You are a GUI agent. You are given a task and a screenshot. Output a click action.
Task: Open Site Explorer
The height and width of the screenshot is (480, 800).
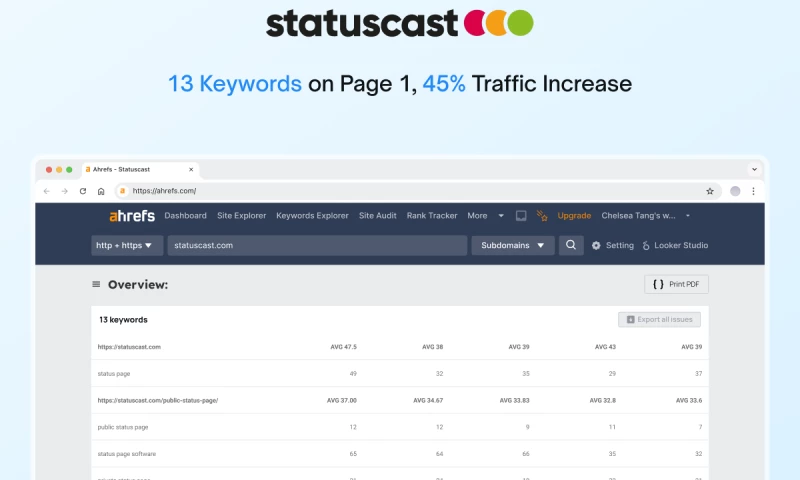point(241,216)
